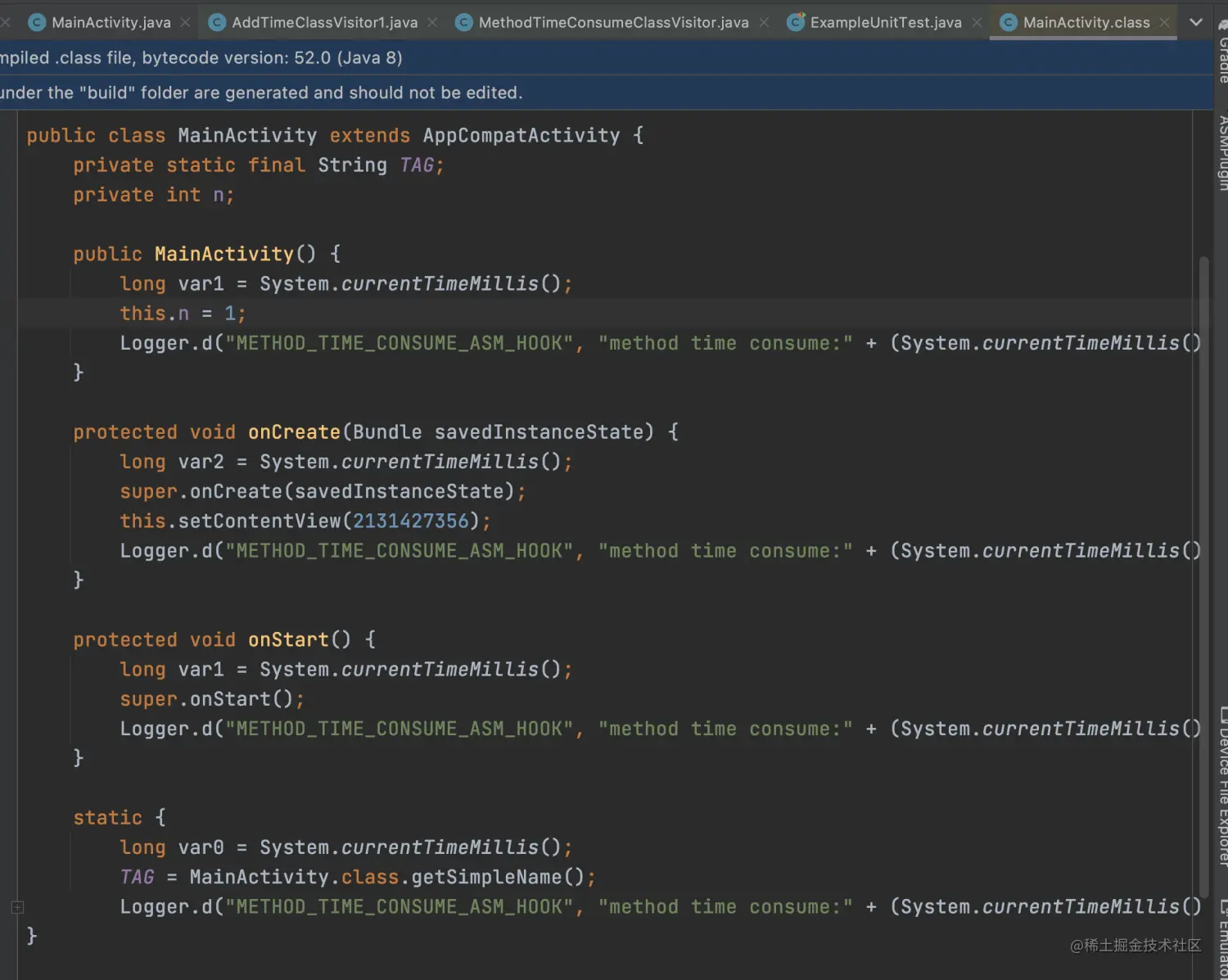Expand the folded region in the gutter
The image size is (1228, 980).
pyautogui.click(x=17, y=907)
